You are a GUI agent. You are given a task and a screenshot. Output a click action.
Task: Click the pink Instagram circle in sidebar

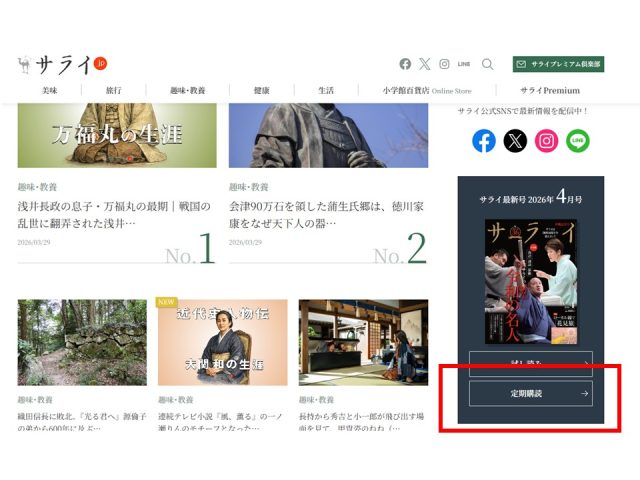546,141
